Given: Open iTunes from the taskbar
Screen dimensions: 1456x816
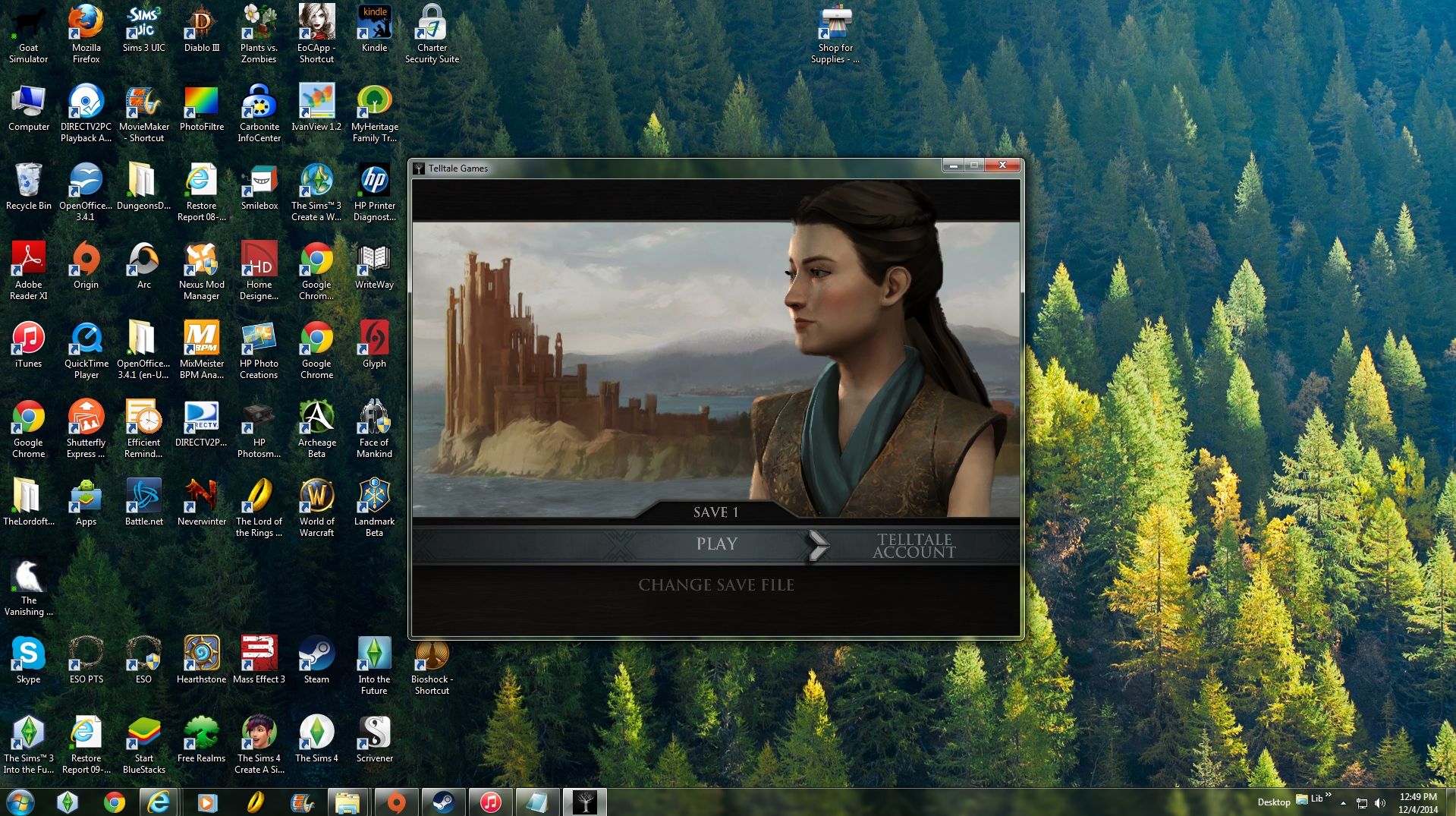Looking at the screenshot, I should point(490,802).
